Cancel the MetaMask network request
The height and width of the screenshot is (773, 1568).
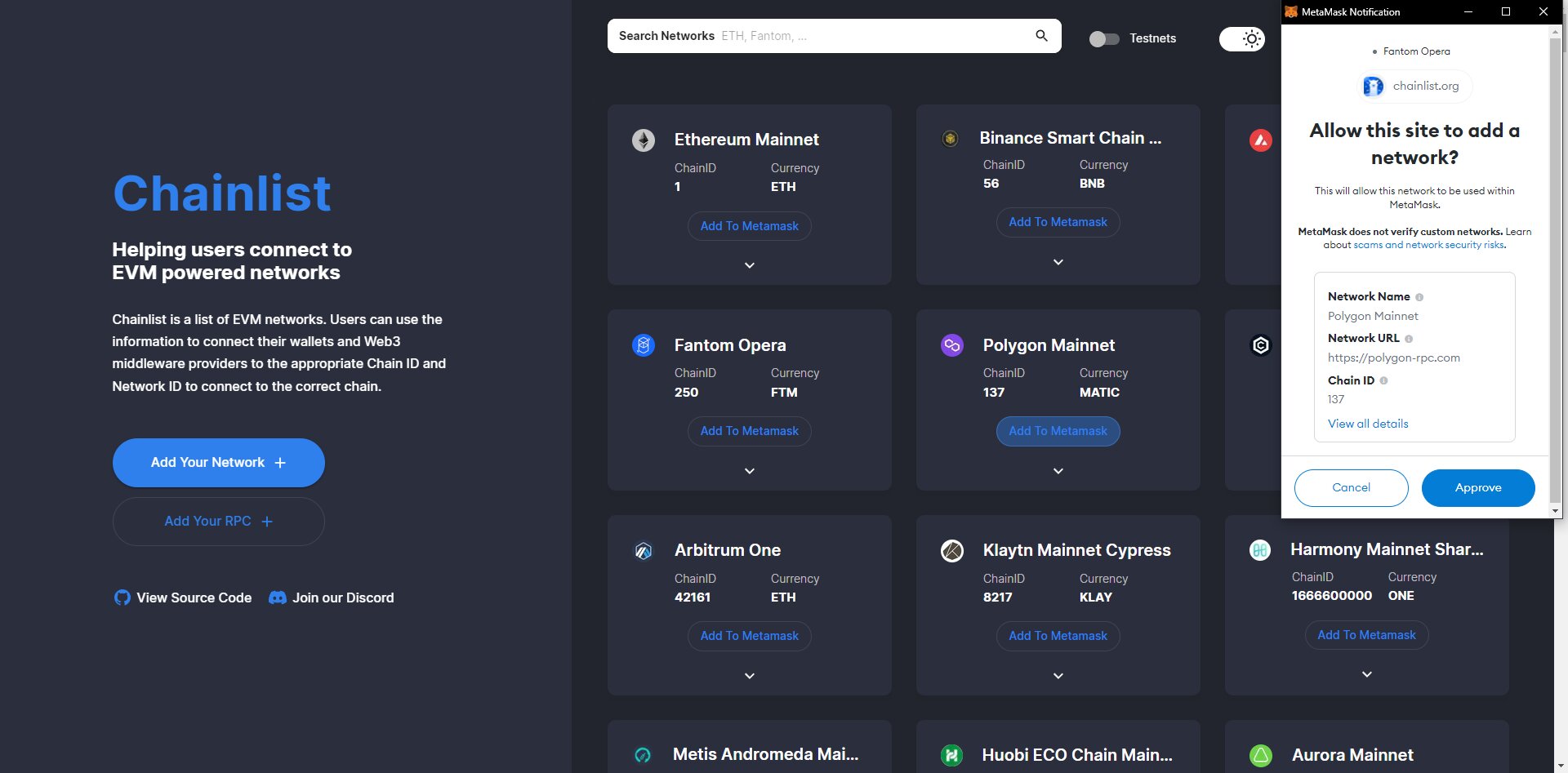click(x=1352, y=487)
